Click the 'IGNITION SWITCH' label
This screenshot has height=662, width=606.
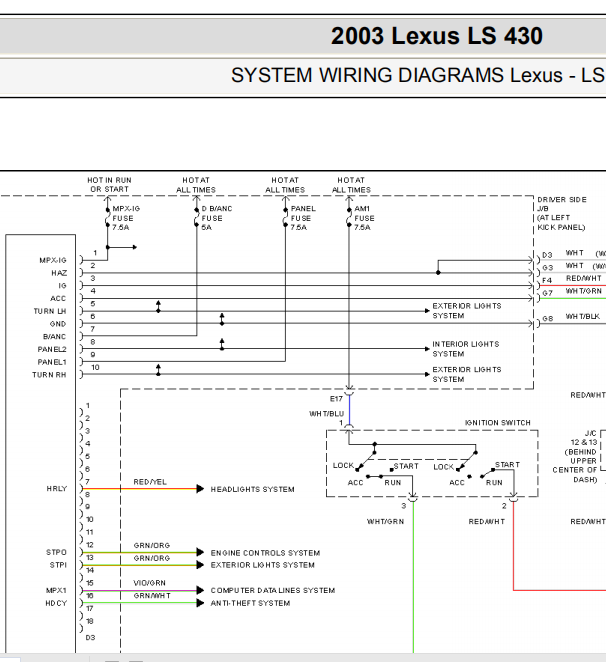(x=497, y=423)
